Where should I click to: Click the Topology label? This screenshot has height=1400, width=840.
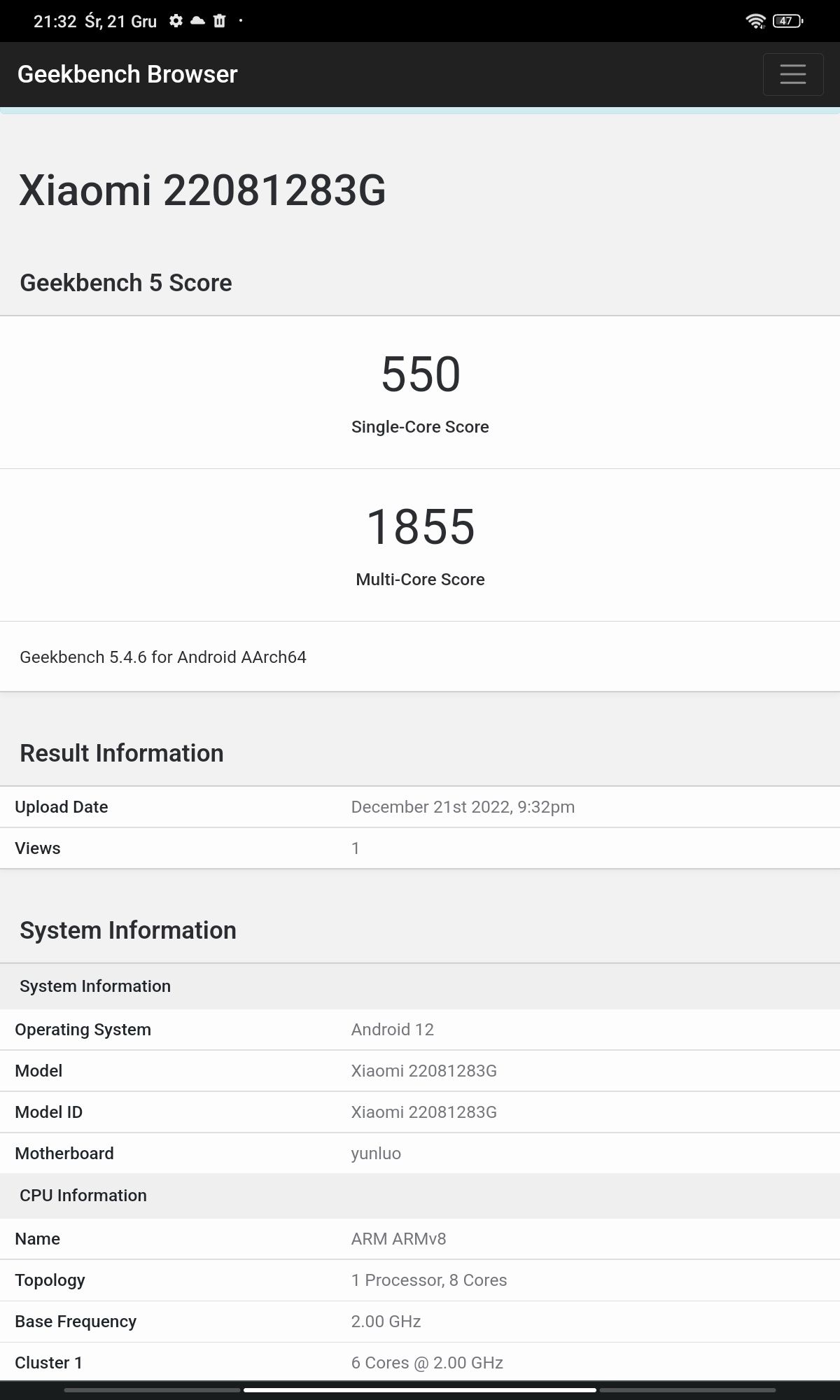(x=50, y=1280)
